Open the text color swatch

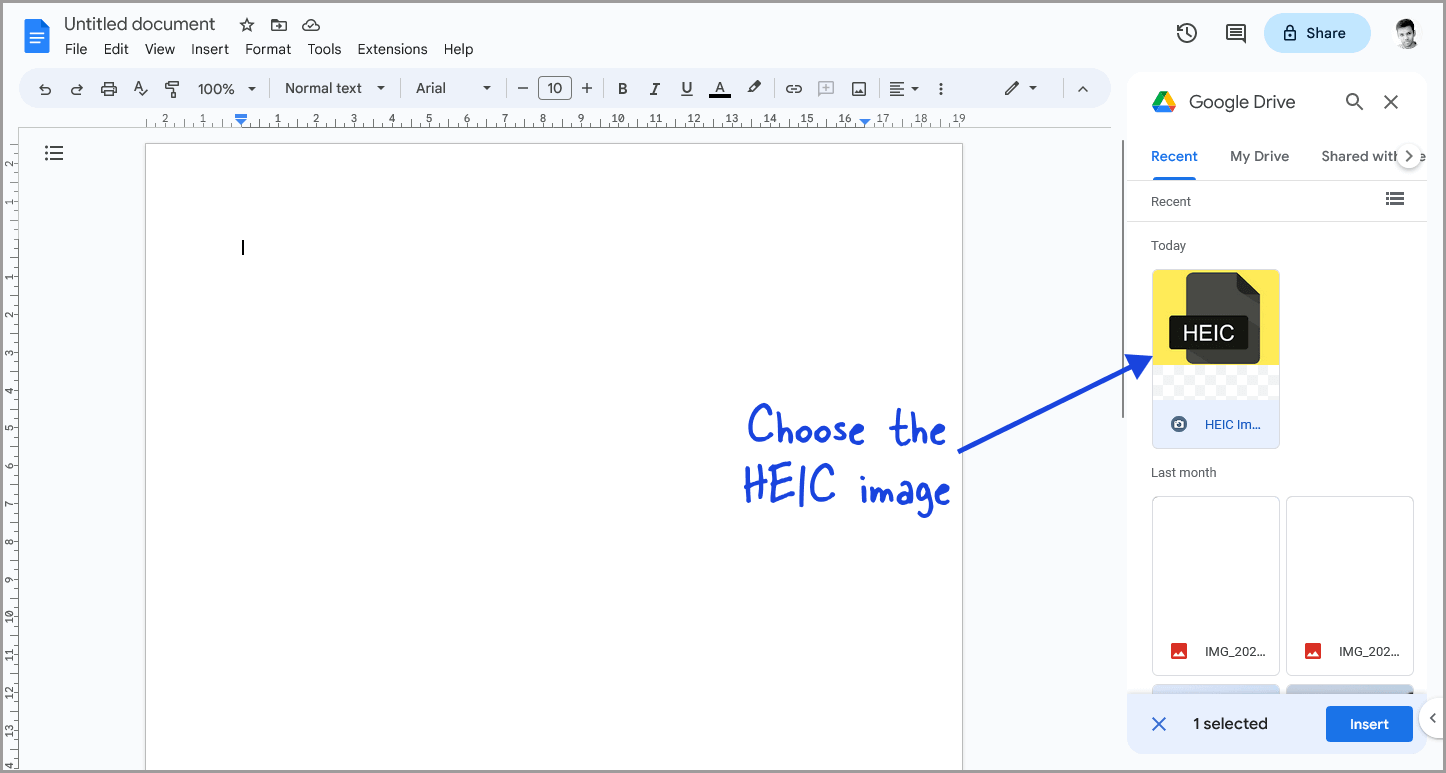719,88
